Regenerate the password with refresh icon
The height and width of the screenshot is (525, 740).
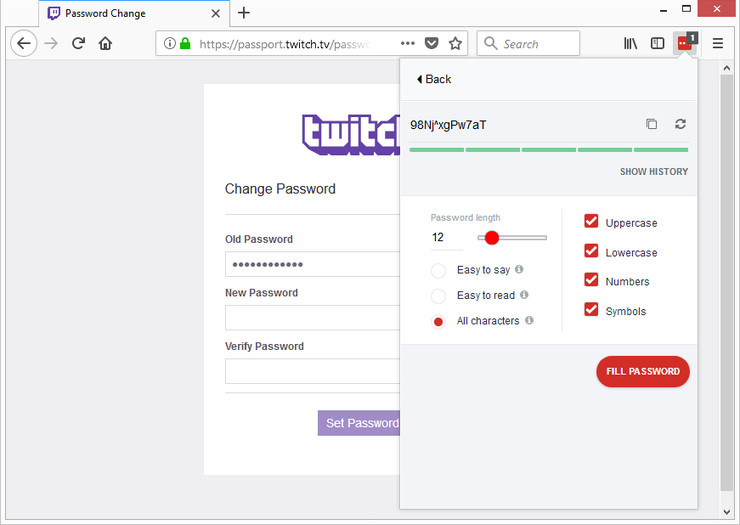[x=680, y=124]
